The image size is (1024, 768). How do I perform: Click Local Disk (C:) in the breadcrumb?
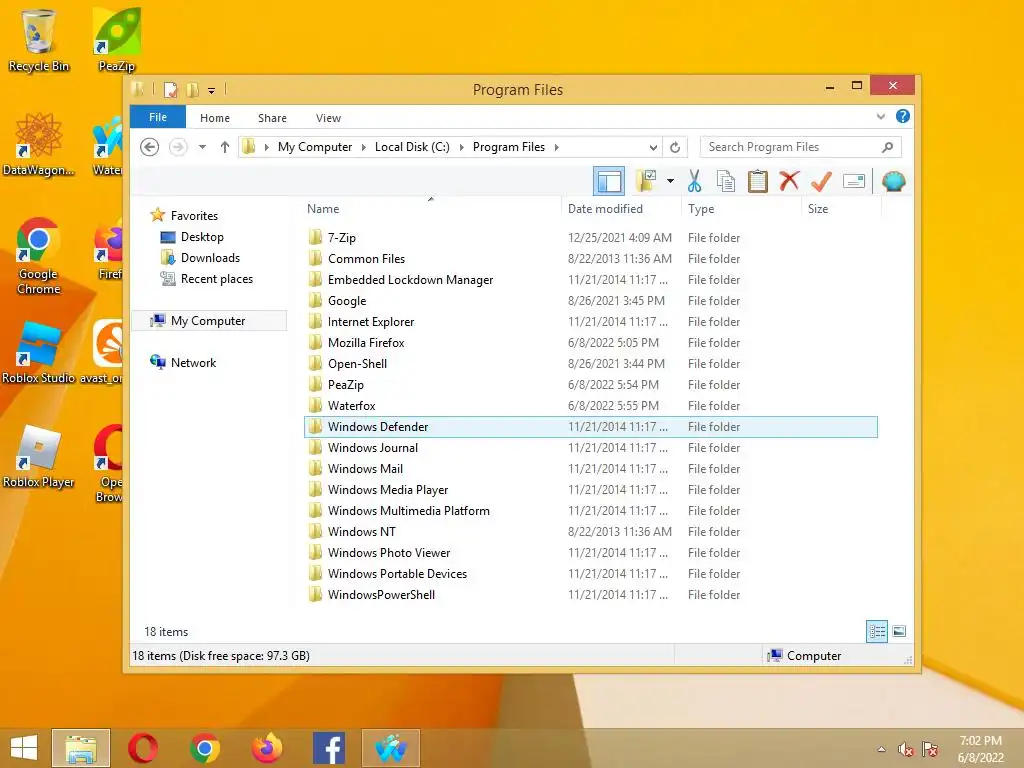(412, 147)
